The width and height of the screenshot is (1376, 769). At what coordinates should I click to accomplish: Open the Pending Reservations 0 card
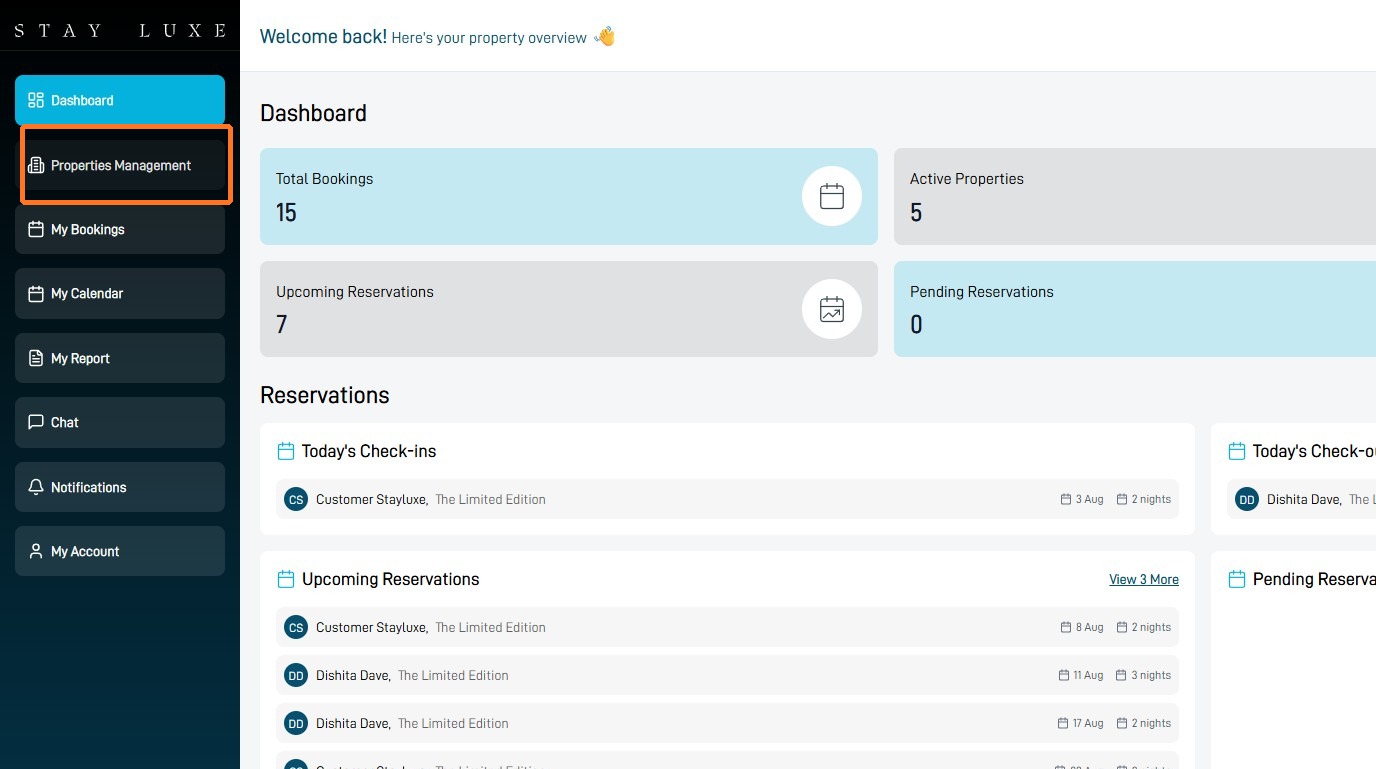[1135, 309]
